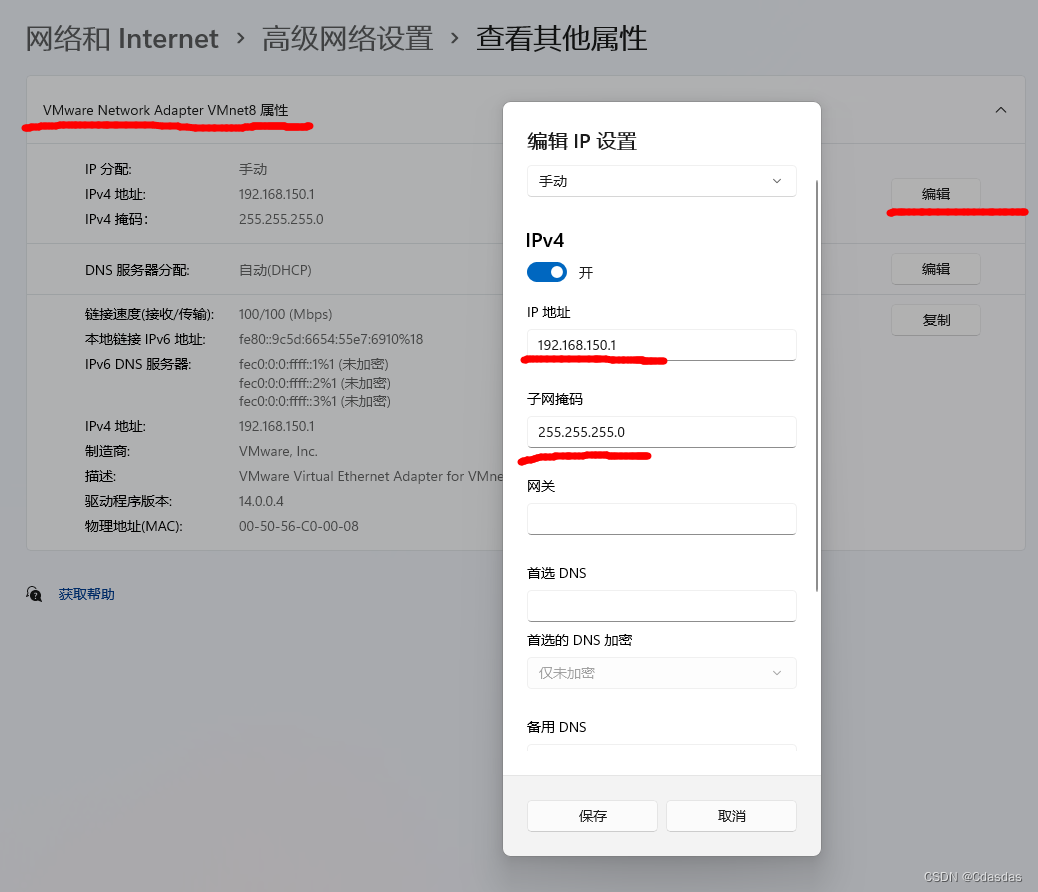This screenshot has width=1038, height=892.
Task: Click 取消 to dismiss the dialog
Action: (x=731, y=816)
